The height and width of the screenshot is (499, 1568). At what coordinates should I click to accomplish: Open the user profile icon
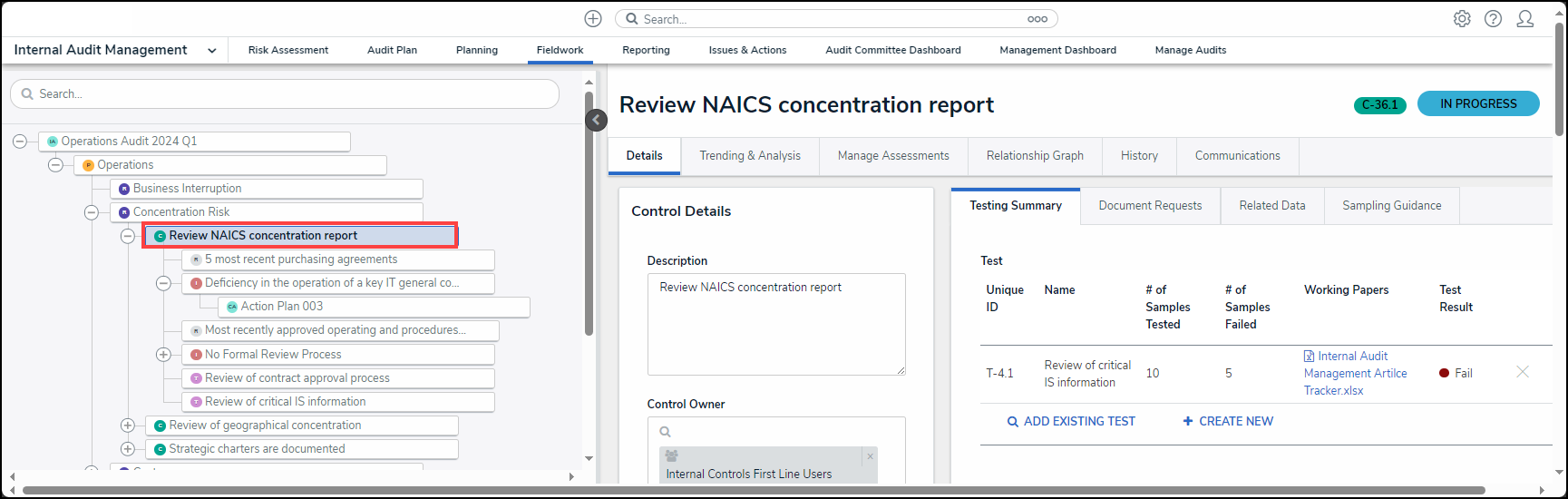click(1525, 19)
